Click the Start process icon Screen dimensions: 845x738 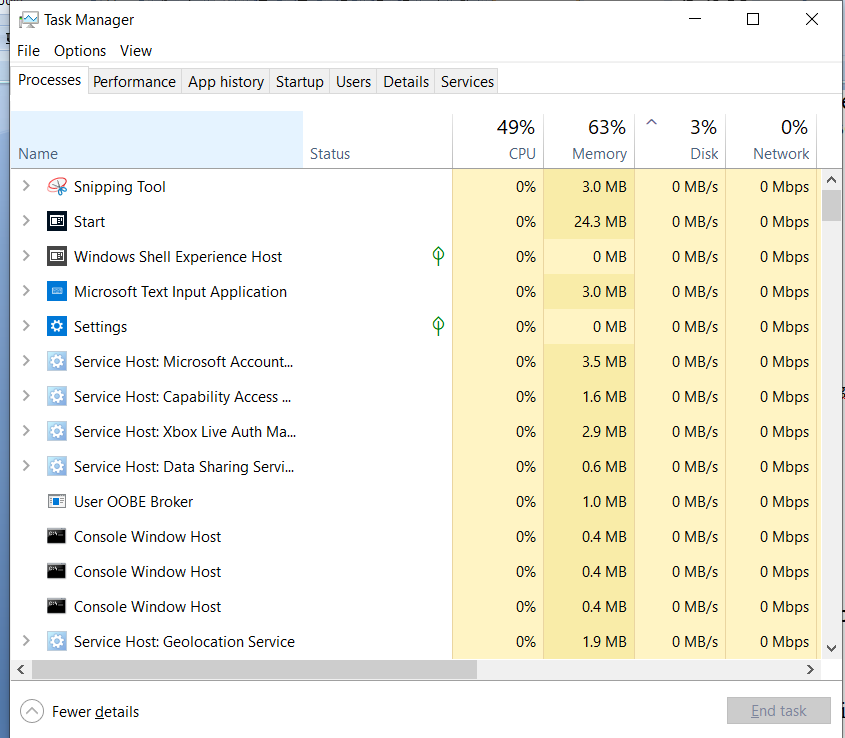(57, 221)
